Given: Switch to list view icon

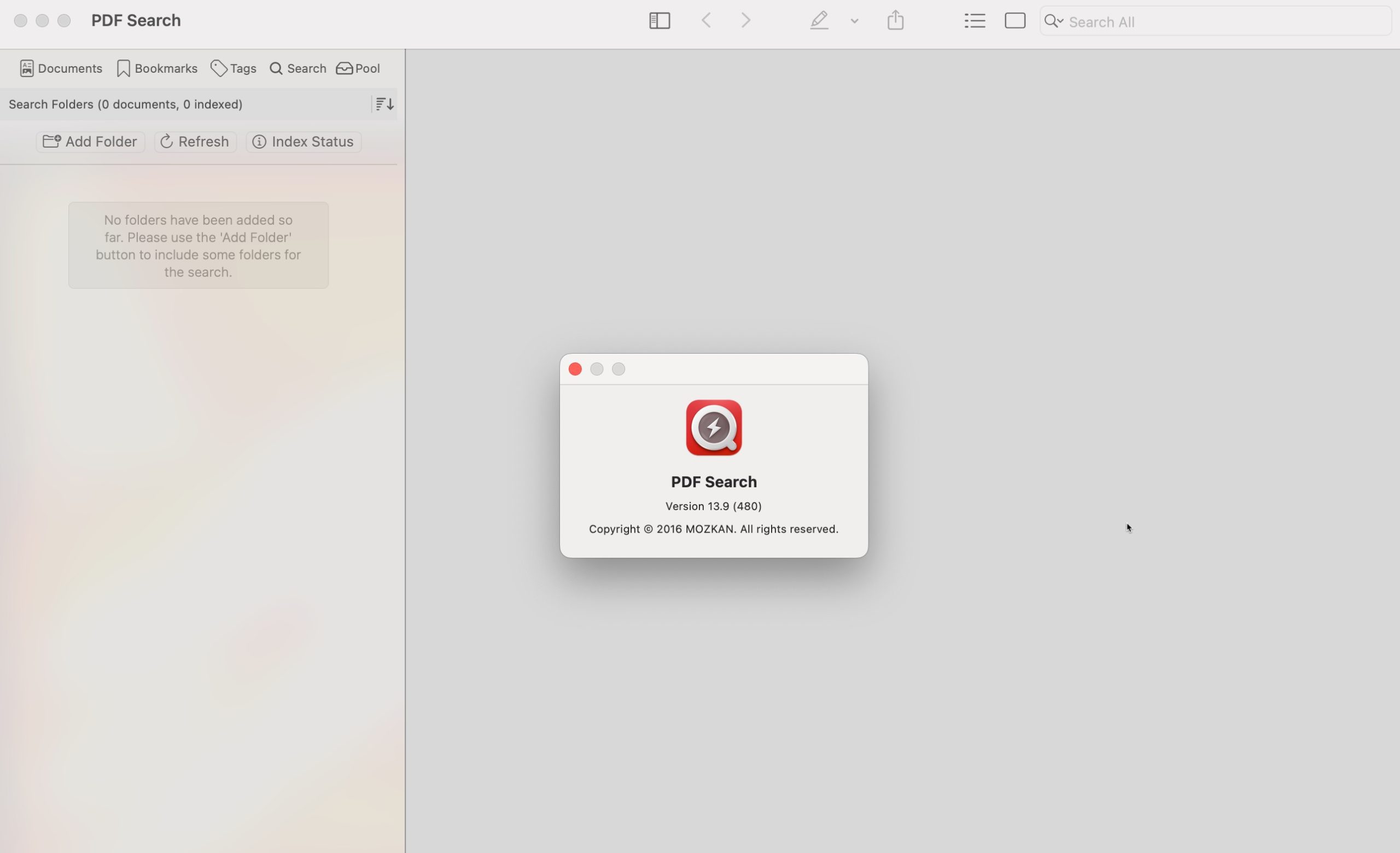Looking at the screenshot, I should click(x=975, y=21).
